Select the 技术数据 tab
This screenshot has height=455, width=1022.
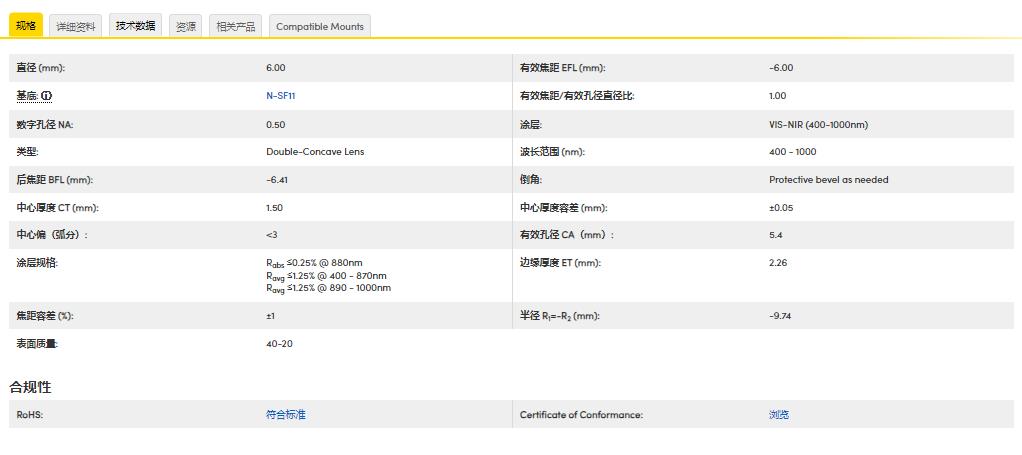[135, 26]
